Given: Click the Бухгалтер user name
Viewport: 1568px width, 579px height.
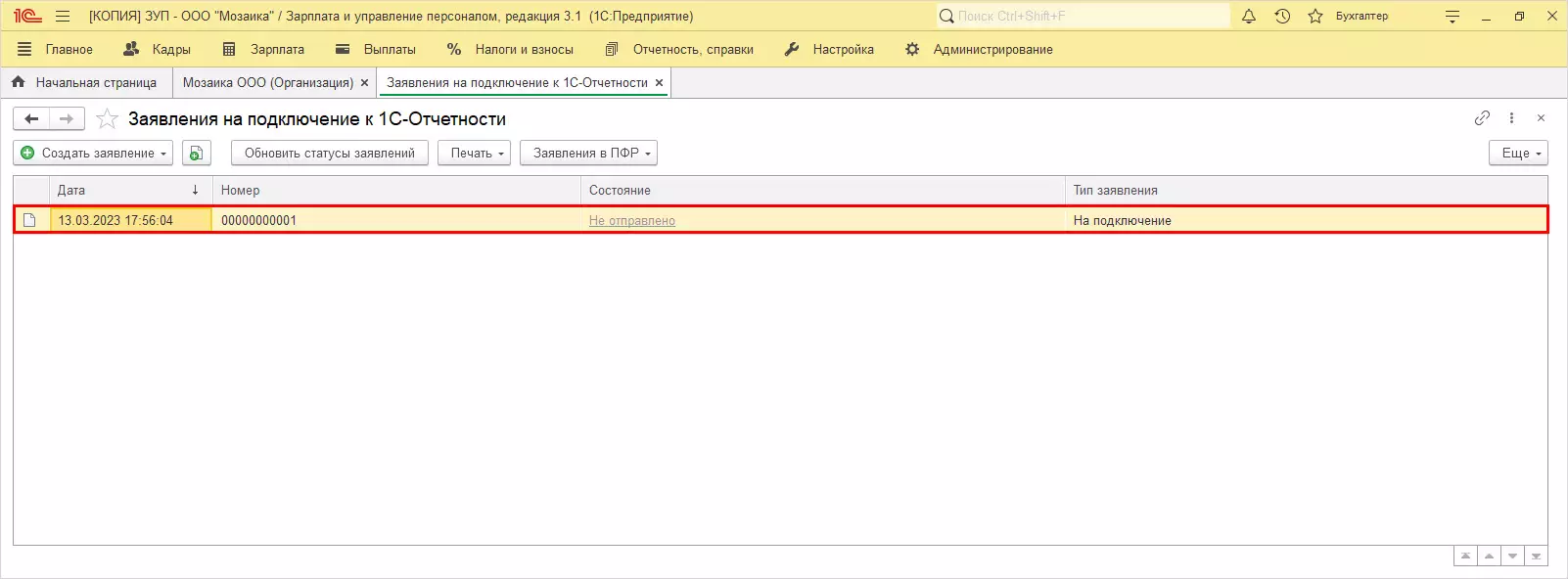Looking at the screenshot, I should 1361,16.
